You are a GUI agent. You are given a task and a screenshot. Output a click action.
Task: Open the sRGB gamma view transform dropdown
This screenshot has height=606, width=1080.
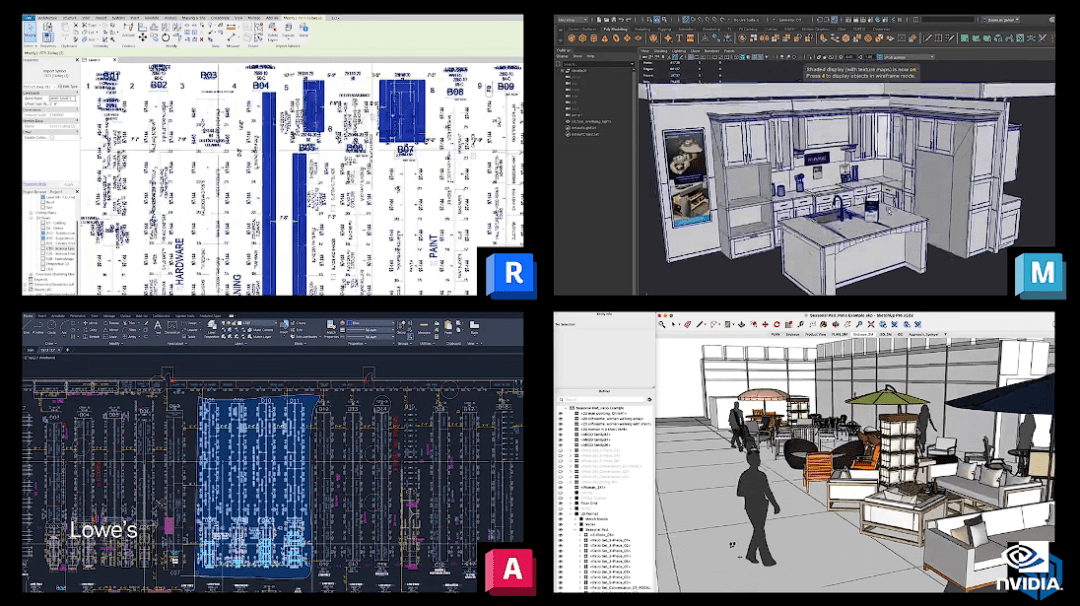[908, 57]
